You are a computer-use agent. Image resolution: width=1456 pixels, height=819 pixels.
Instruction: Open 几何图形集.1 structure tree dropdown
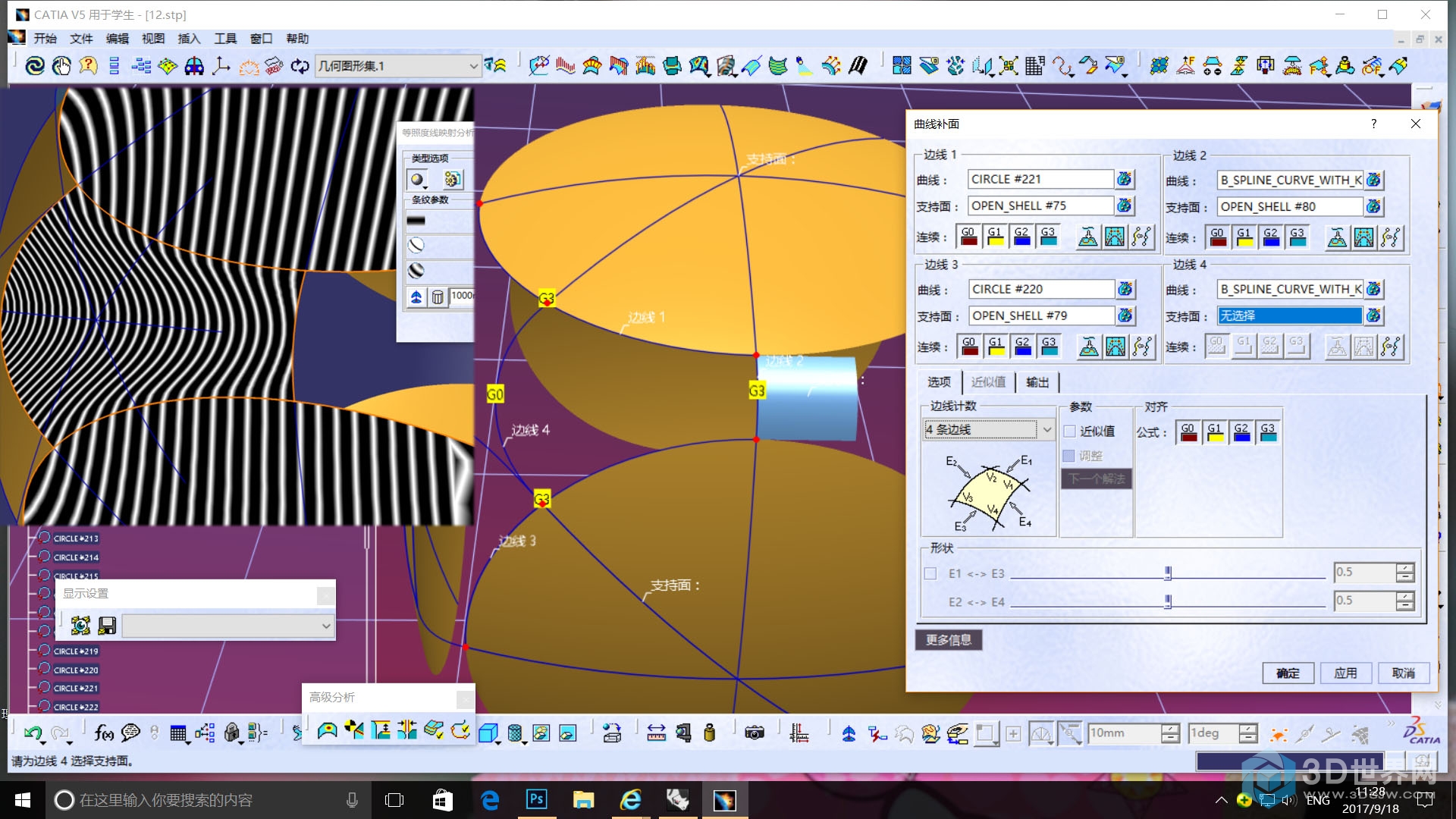click(469, 66)
